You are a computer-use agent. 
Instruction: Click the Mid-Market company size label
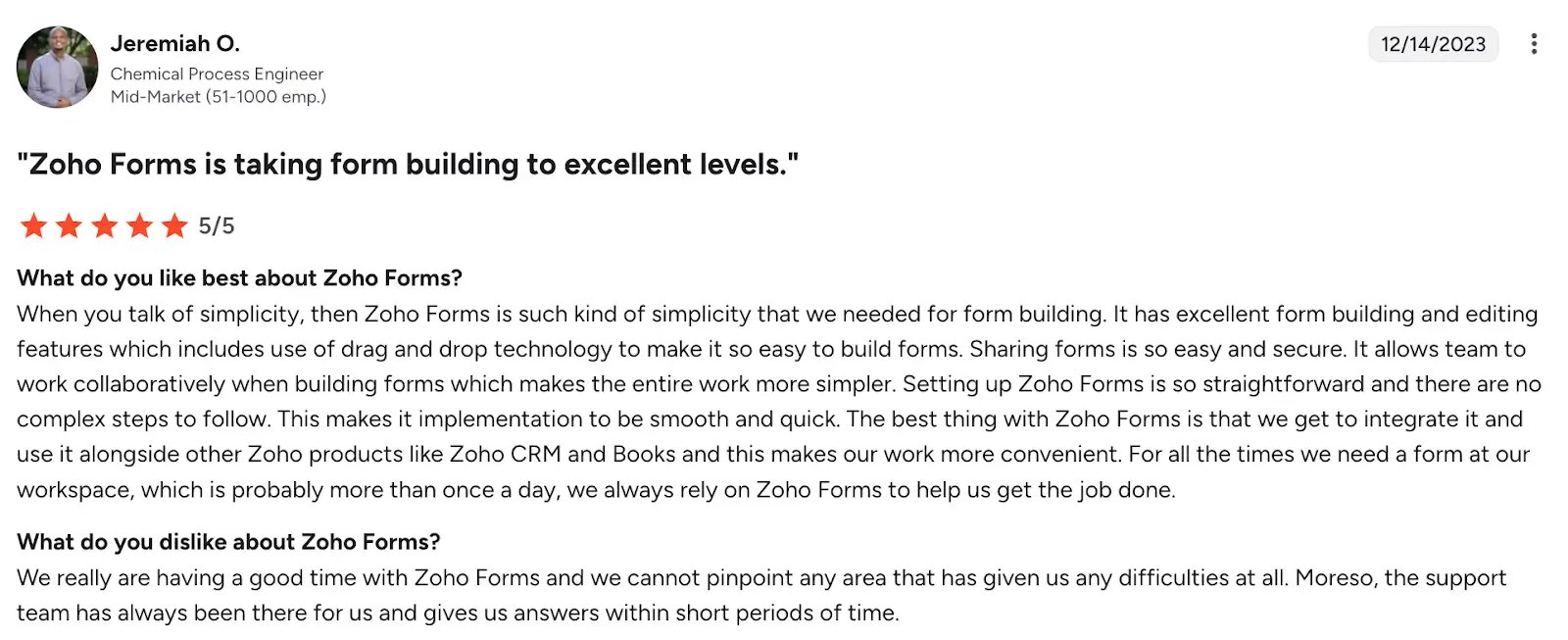219,96
